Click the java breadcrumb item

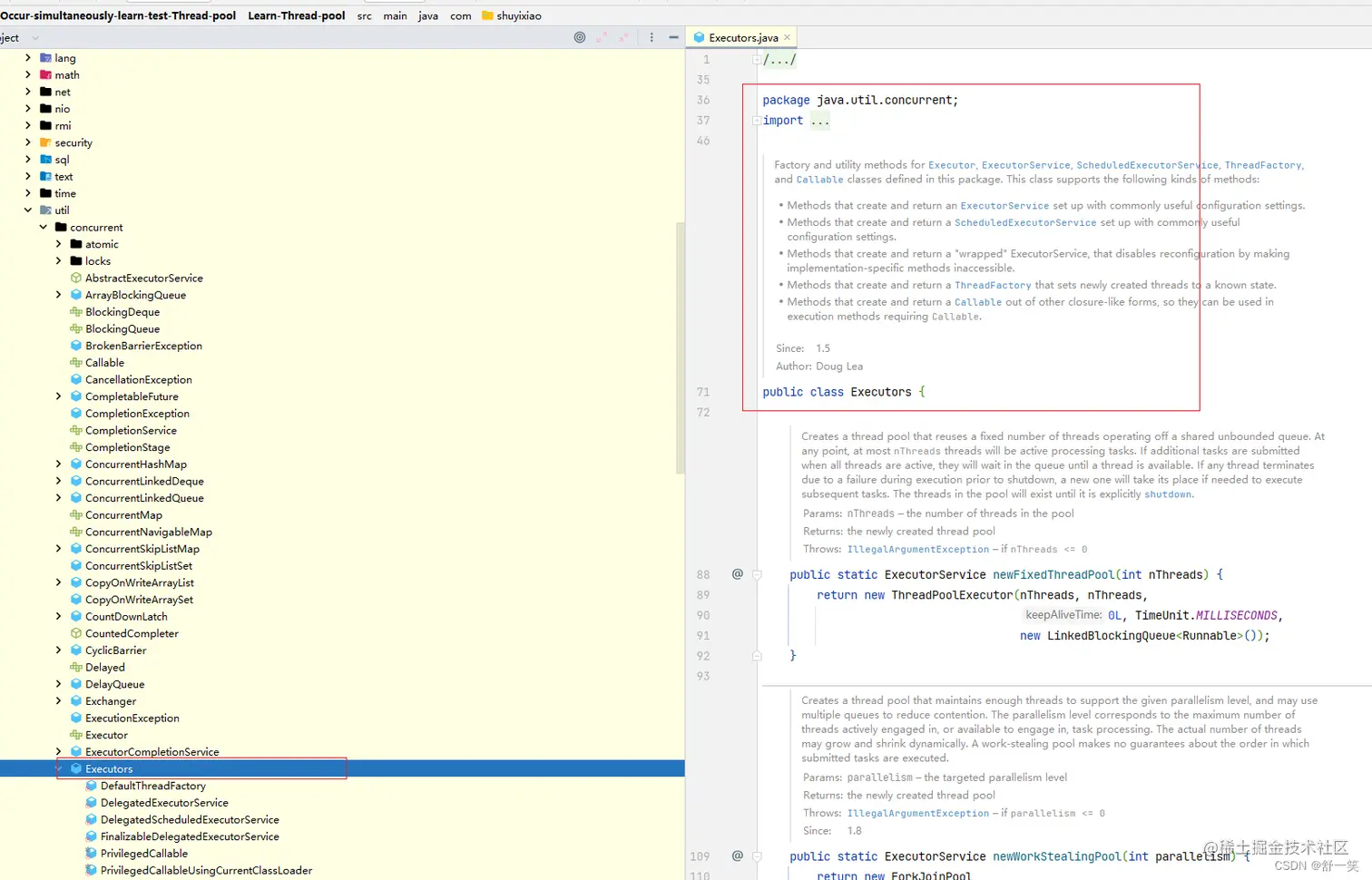pyautogui.click(x=428, y=15)
